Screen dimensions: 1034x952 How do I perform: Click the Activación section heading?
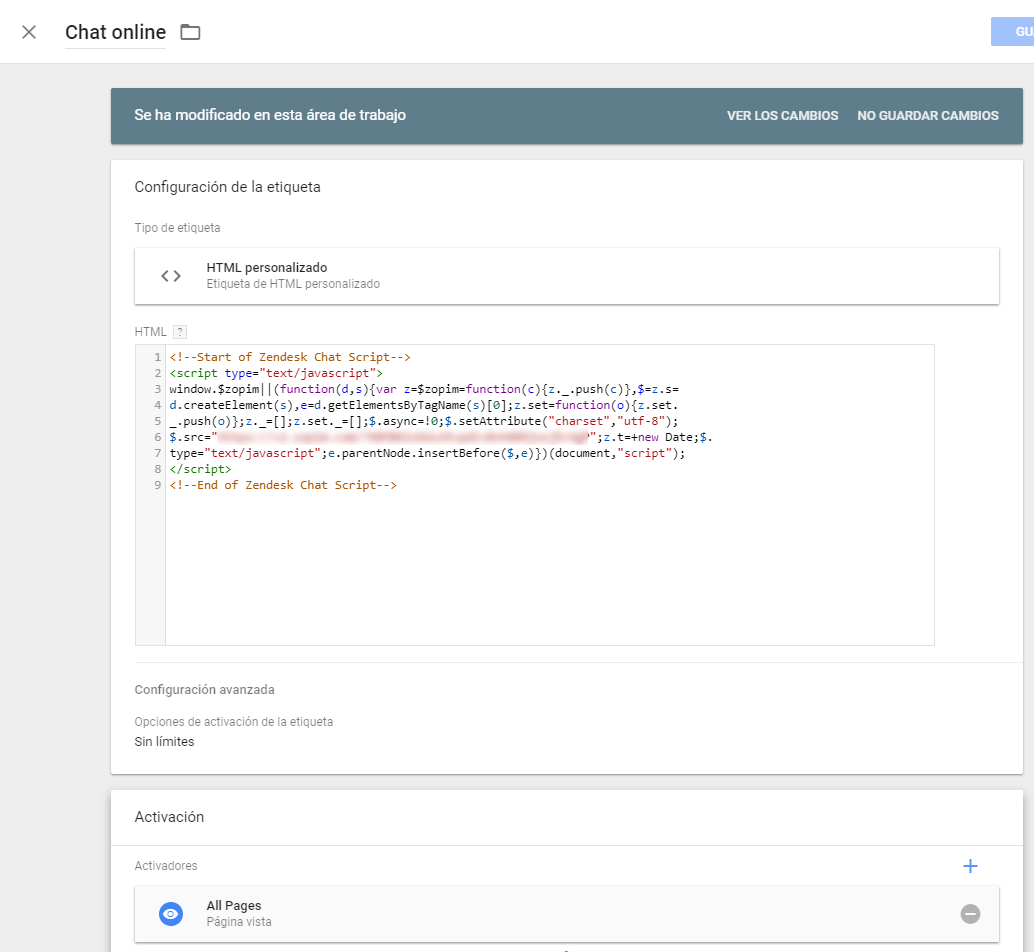[169, 817]
